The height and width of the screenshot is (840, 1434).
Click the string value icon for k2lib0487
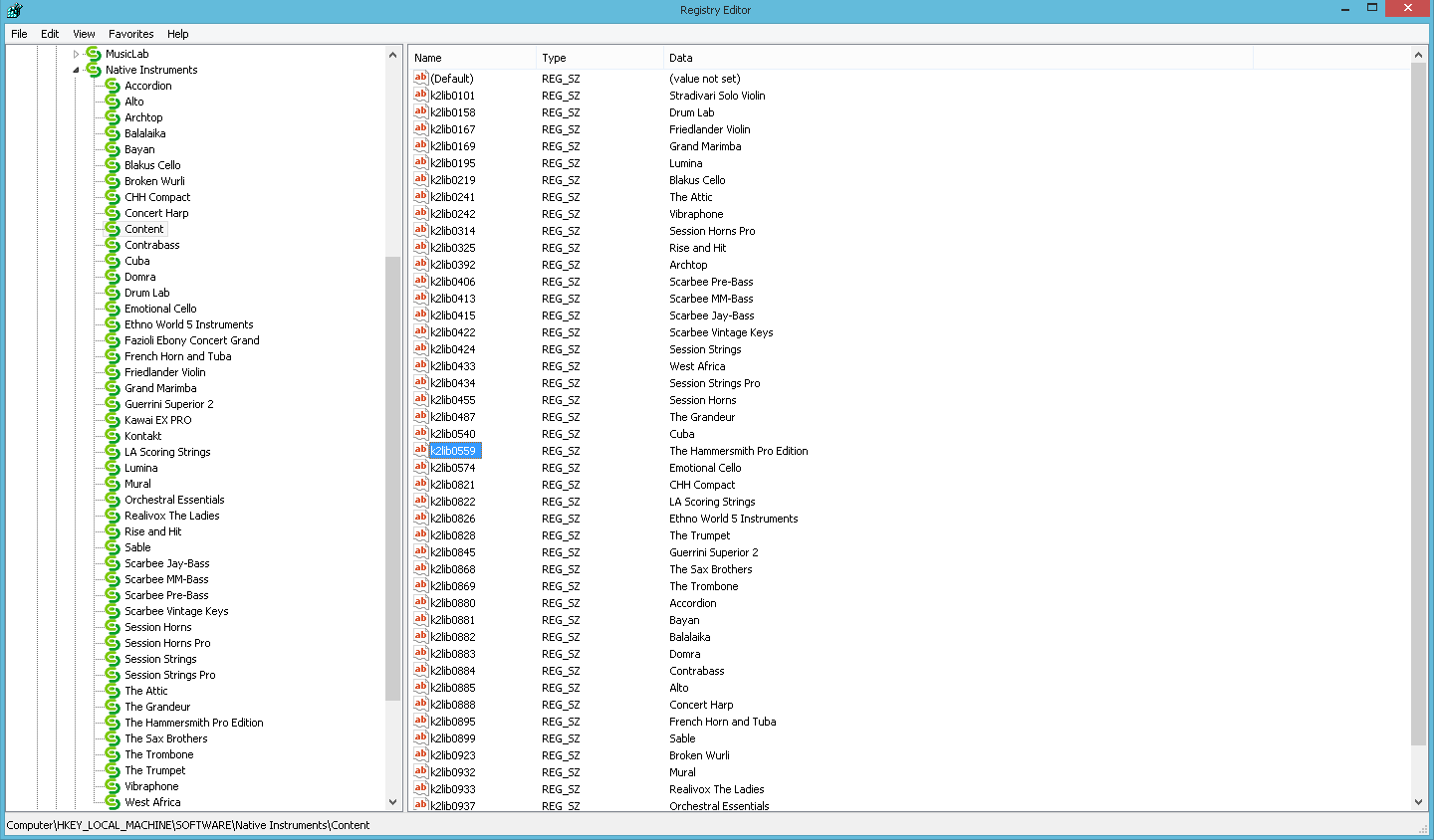click(x=420, y=417)
